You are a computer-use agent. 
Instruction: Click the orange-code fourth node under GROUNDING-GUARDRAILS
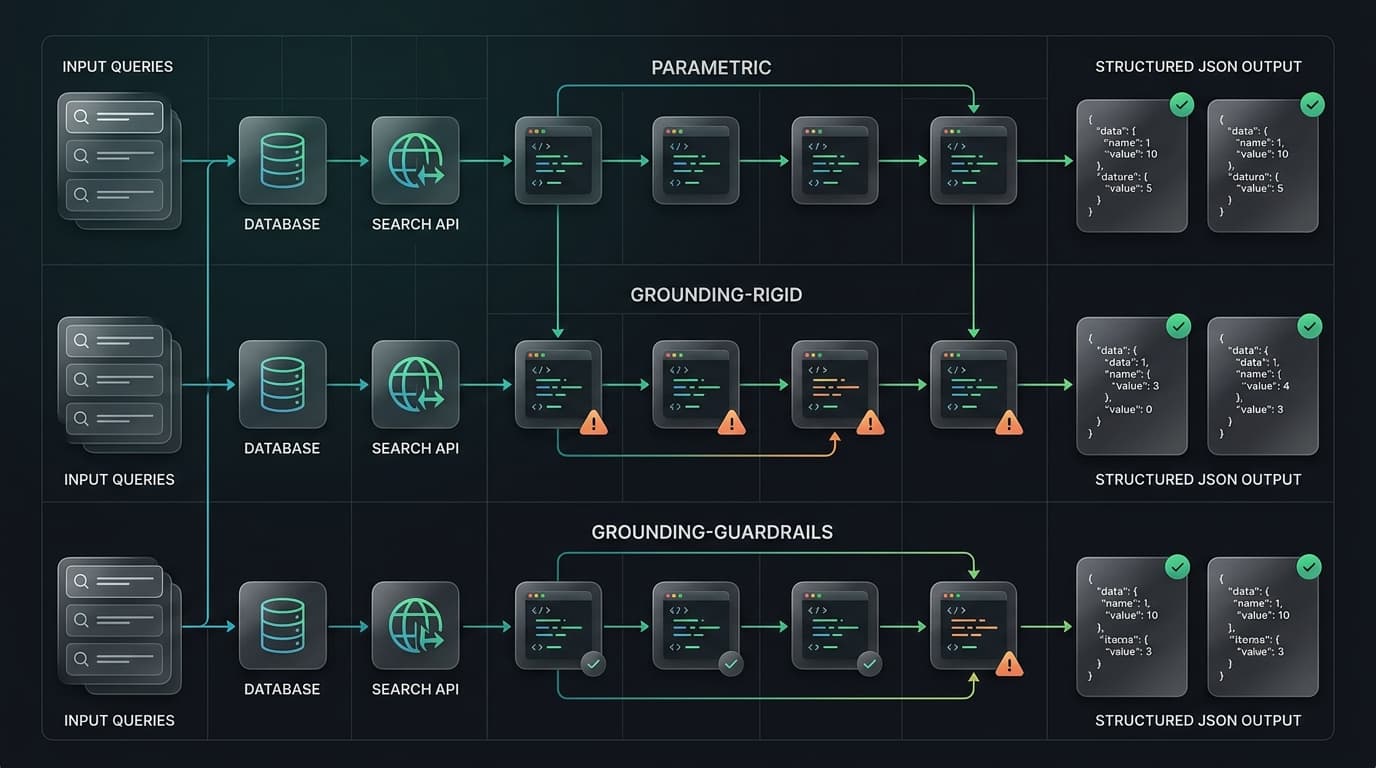973,626
